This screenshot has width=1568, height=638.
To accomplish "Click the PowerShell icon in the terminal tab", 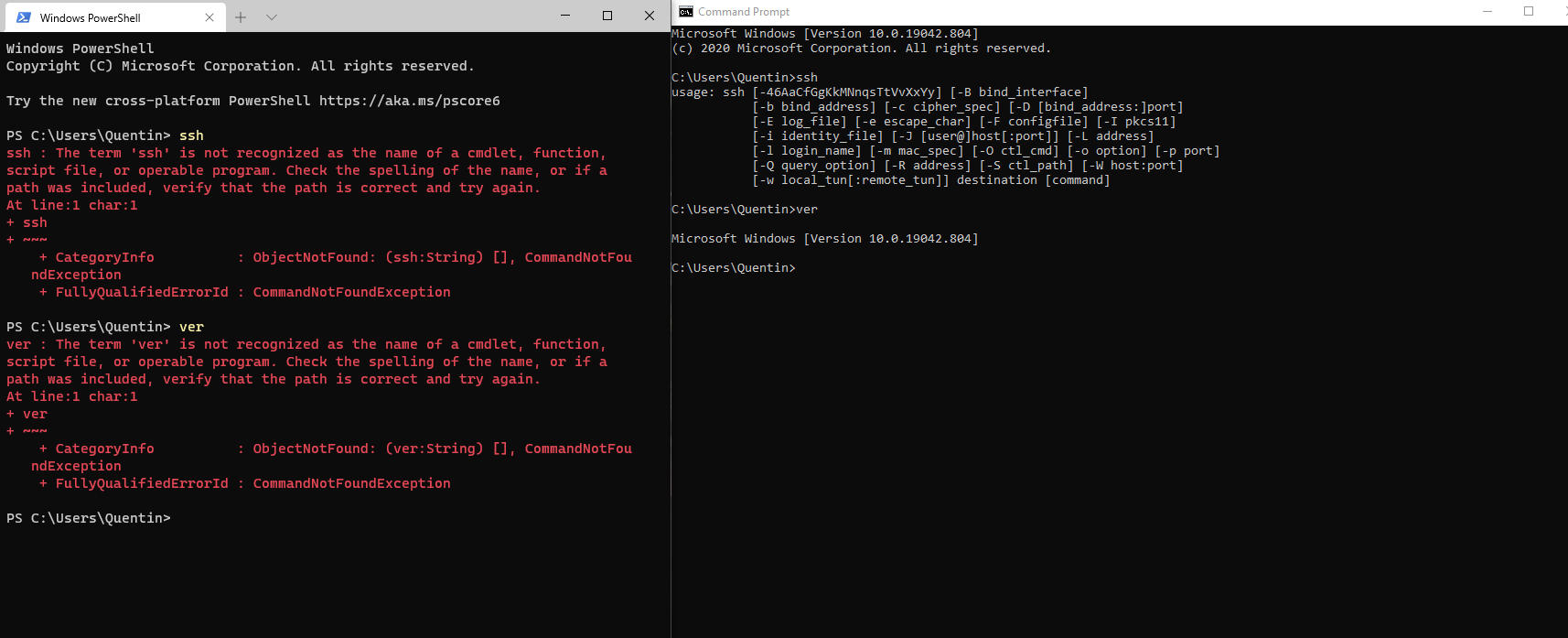I will (23, 17).
